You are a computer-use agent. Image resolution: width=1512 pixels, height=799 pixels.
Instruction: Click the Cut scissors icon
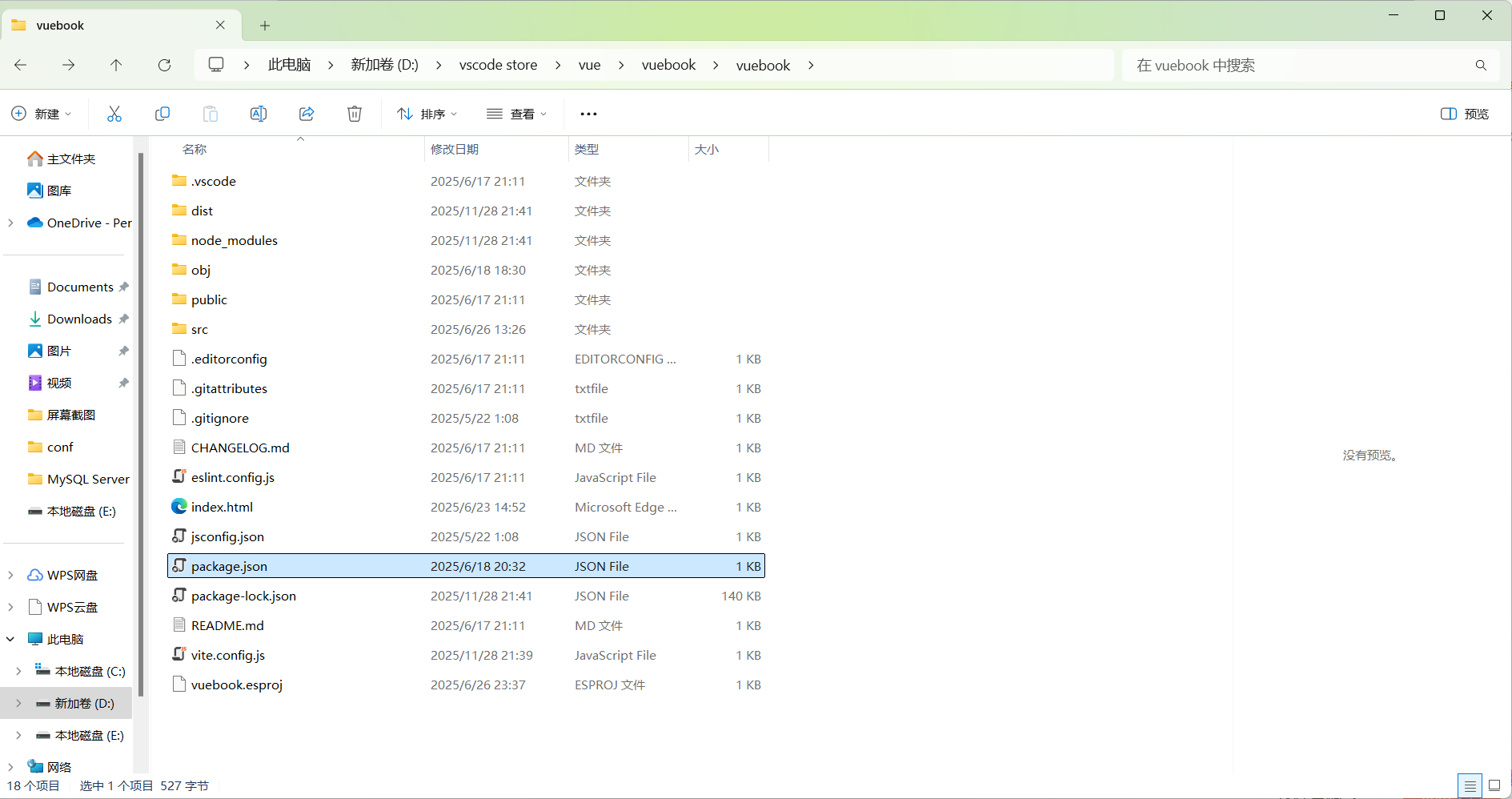pos(114,114)
